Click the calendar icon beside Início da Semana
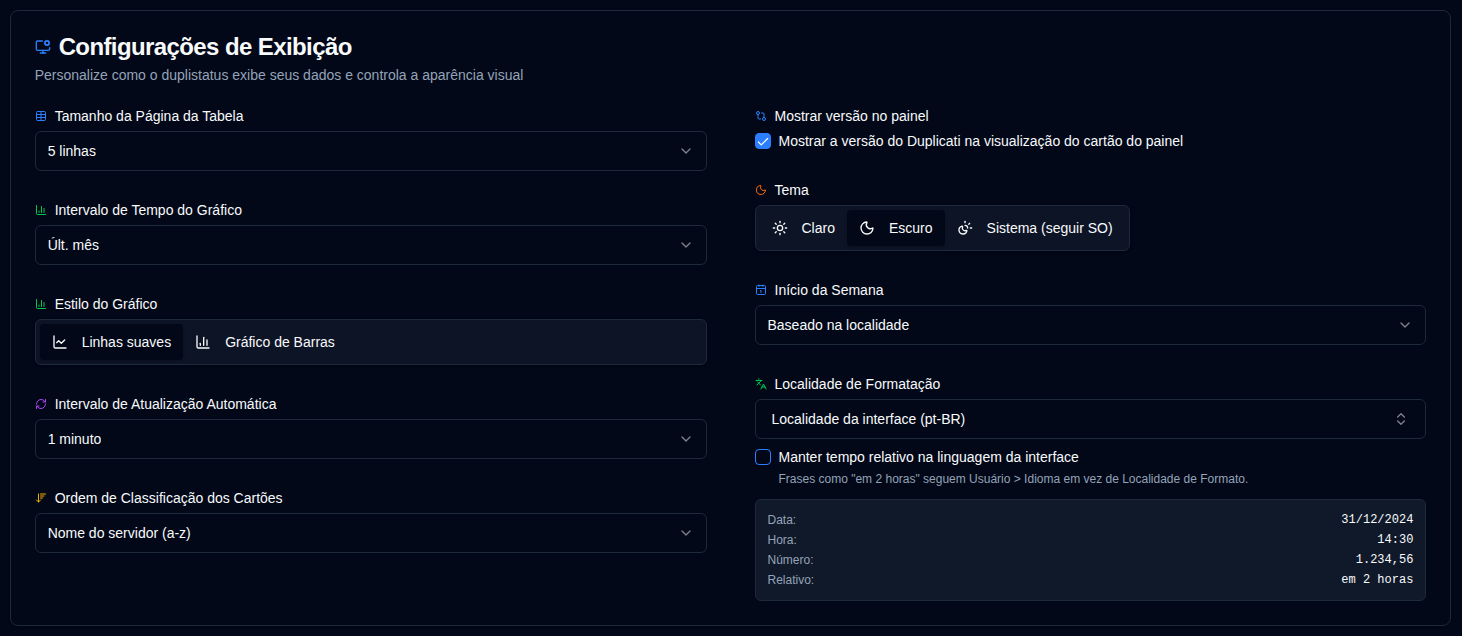The image size is (1462, 636). click(x=761, y=290)
